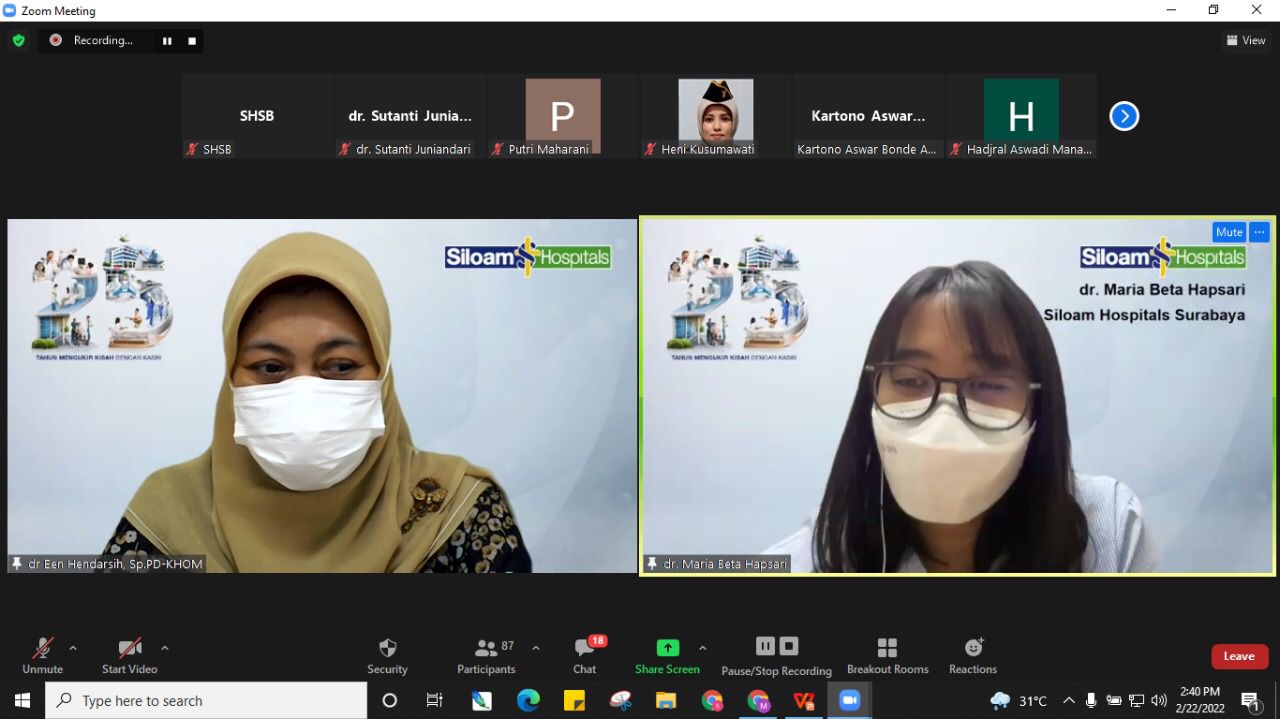Stop the recording in top bar
Image resolution: width=1280 pixels, height=719 pixels.
tap(192, 41)
